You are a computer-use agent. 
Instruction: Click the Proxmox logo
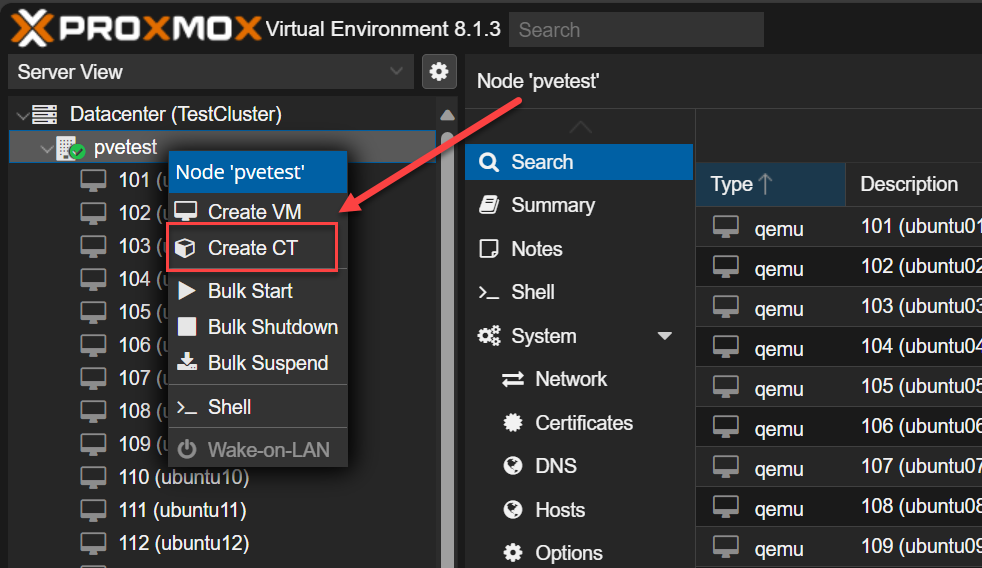click(x=137, y=27)
